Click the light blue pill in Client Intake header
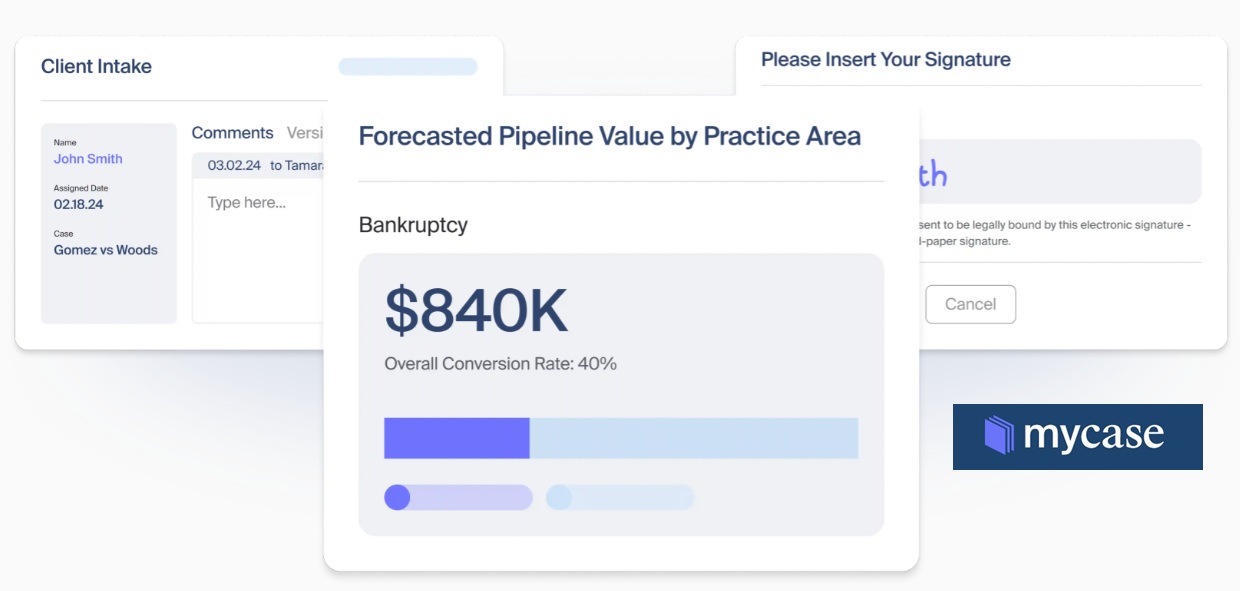This screenshot has height=591, width=1240. (x=407, y=67)
